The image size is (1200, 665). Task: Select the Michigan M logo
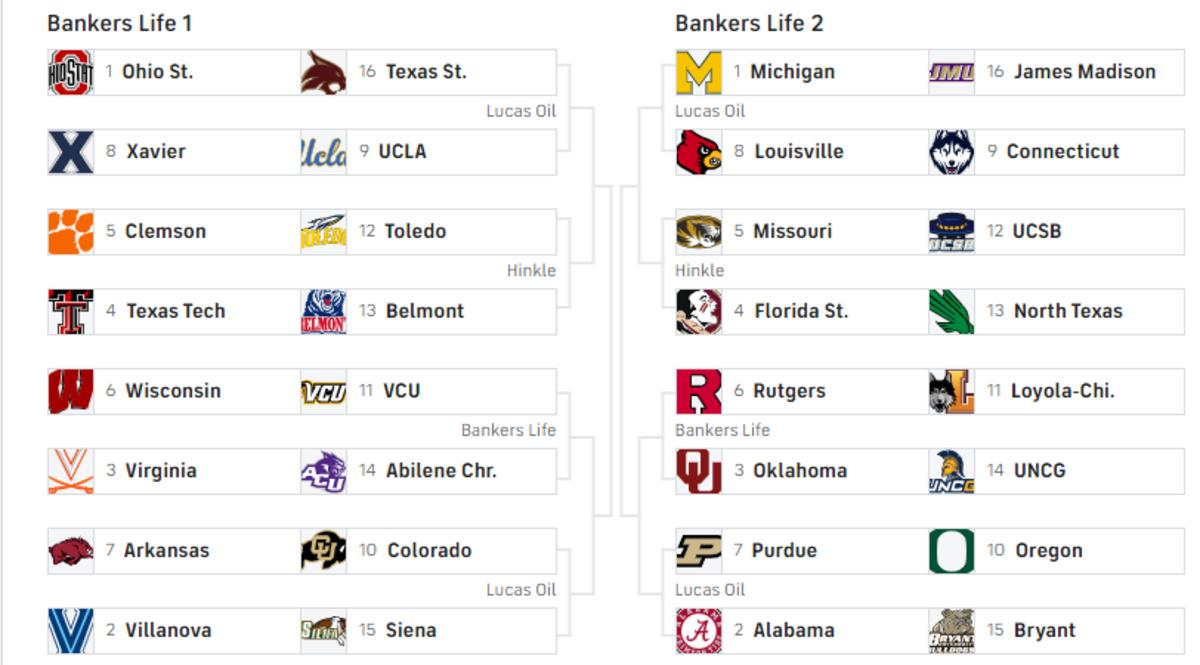click(x=699, y=72)
